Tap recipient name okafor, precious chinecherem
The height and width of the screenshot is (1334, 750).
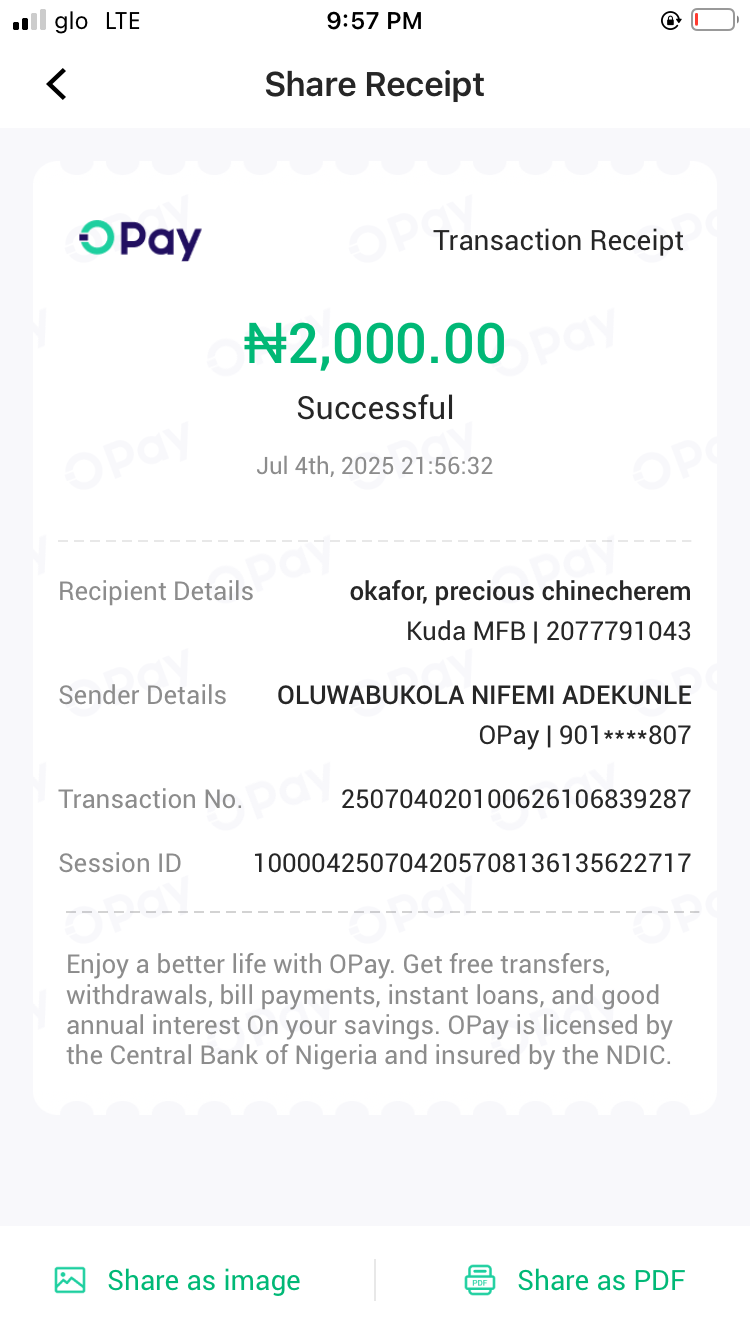click(520, 591)
